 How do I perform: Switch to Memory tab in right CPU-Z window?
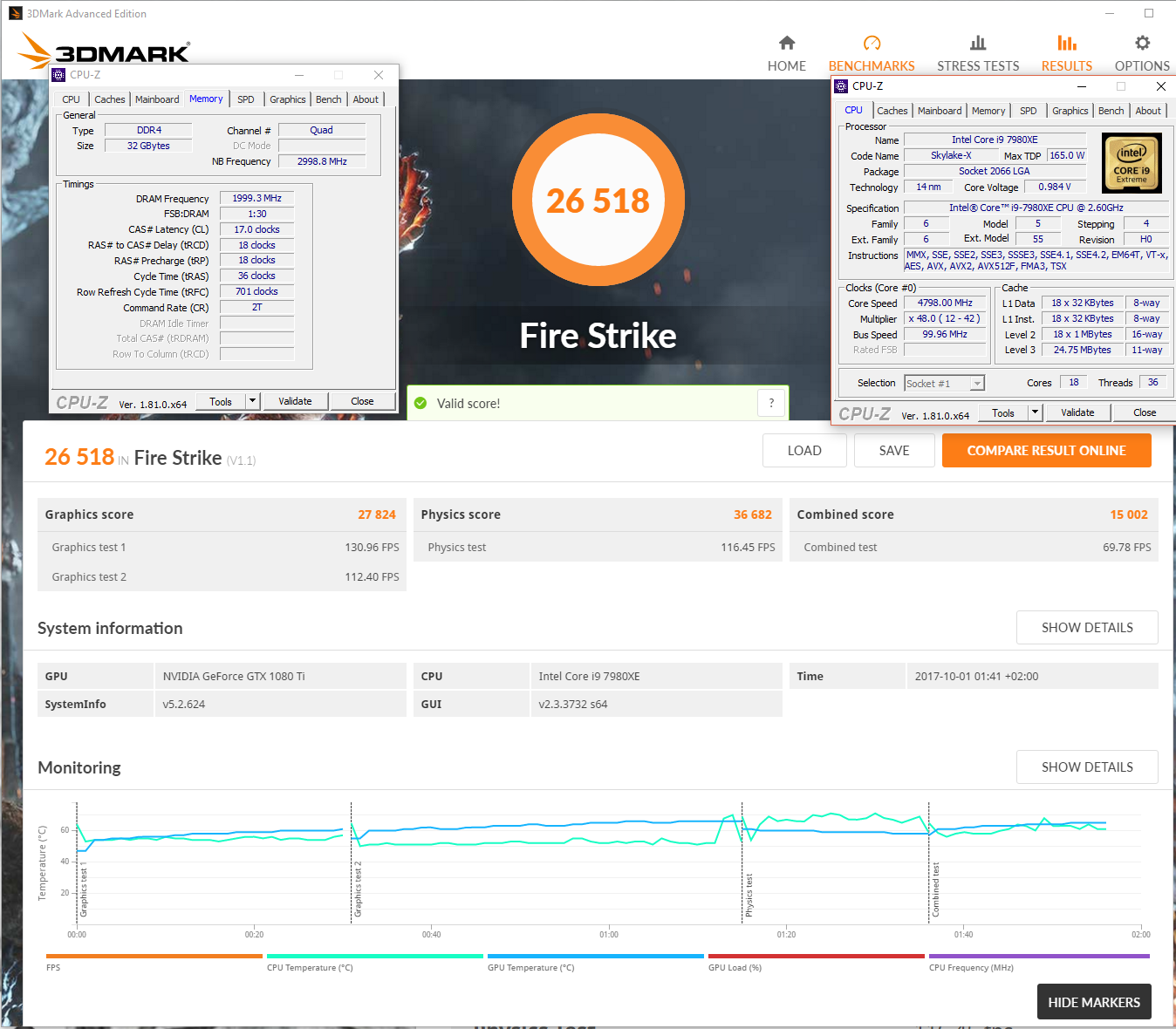(988, 111)
